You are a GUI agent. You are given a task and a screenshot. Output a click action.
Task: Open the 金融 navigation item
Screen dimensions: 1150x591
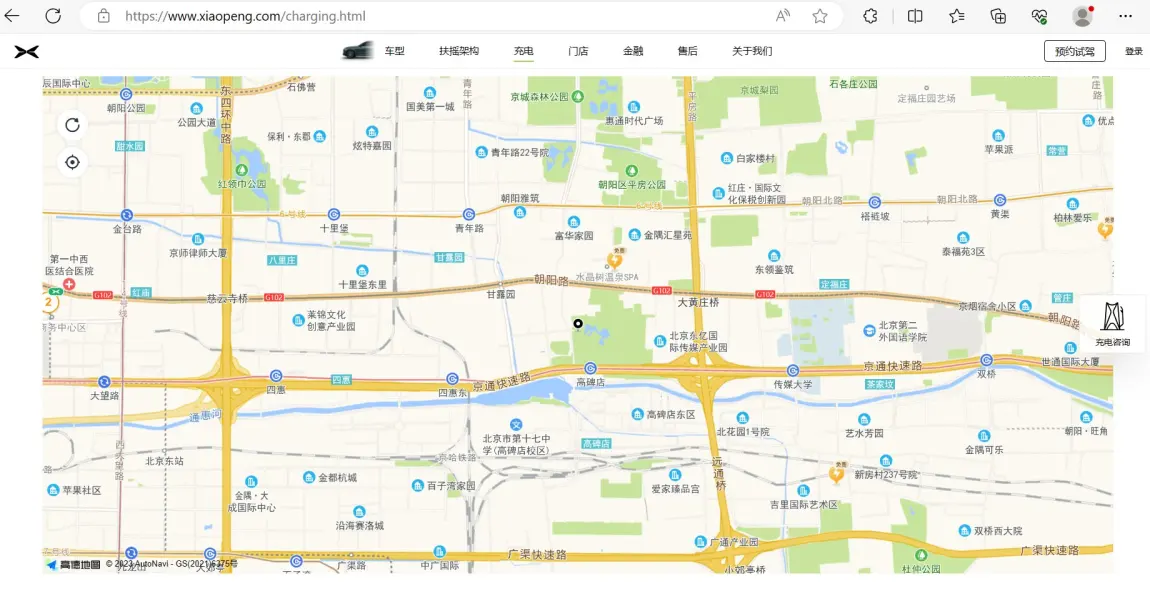[x=633, y=51]
